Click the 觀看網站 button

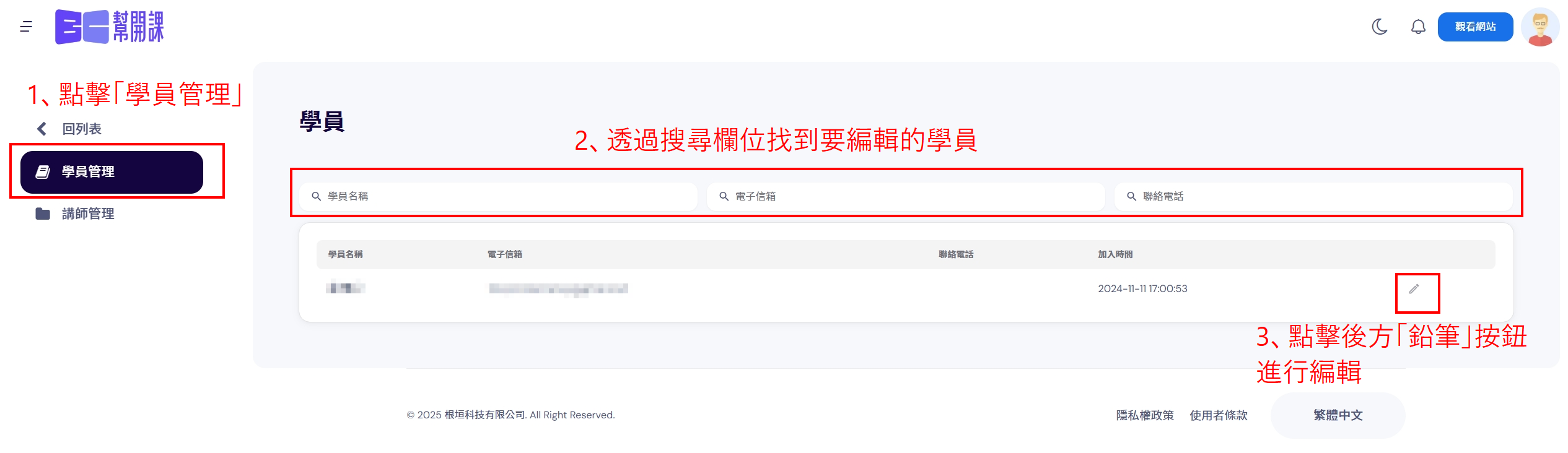[x=1475, y=27]
